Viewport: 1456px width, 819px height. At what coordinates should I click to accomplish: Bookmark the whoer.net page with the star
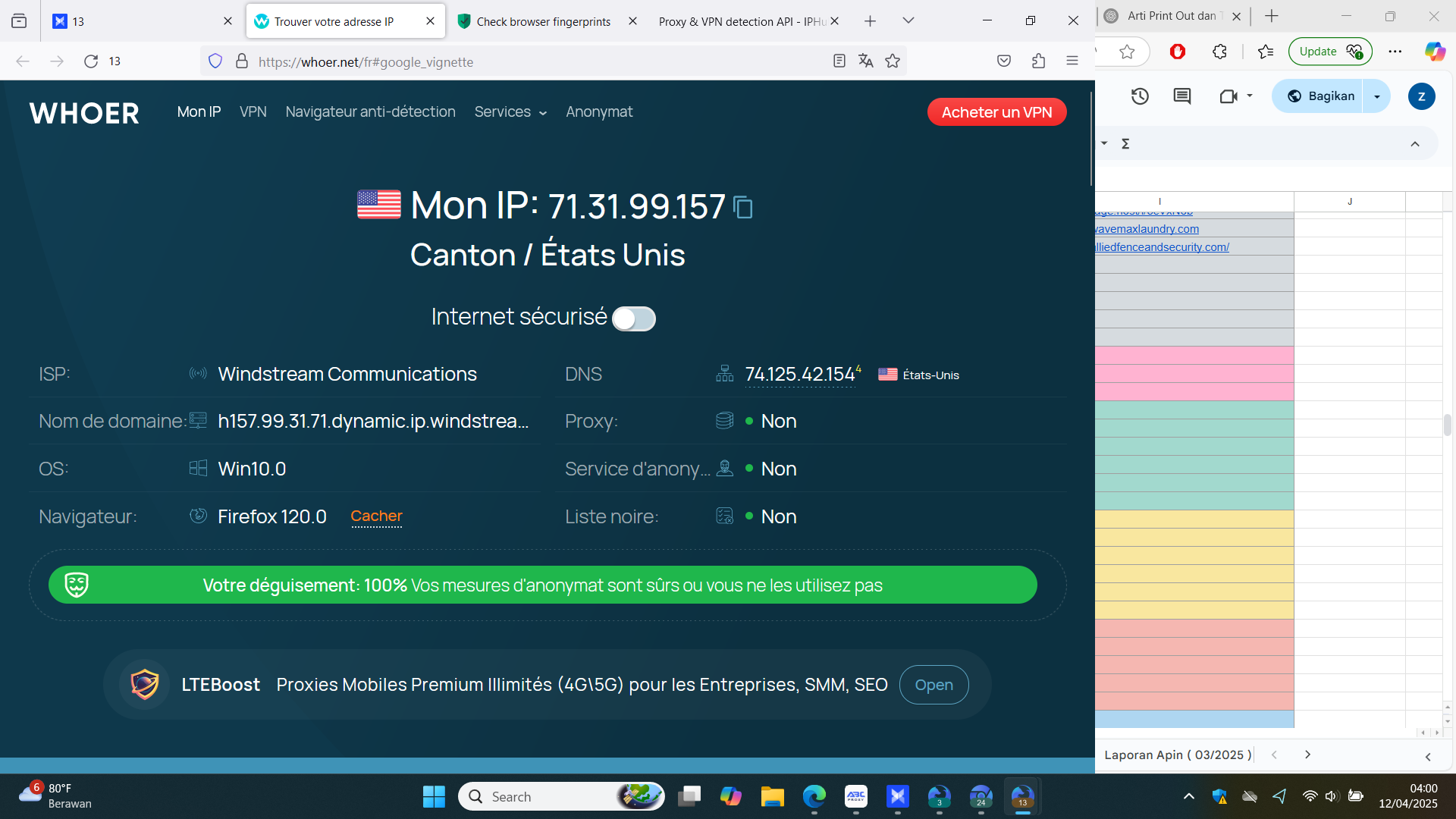[x=893, y=61]
